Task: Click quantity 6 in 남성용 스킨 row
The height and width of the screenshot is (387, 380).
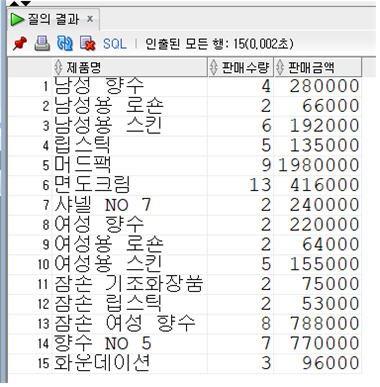Action: point(266,126)
